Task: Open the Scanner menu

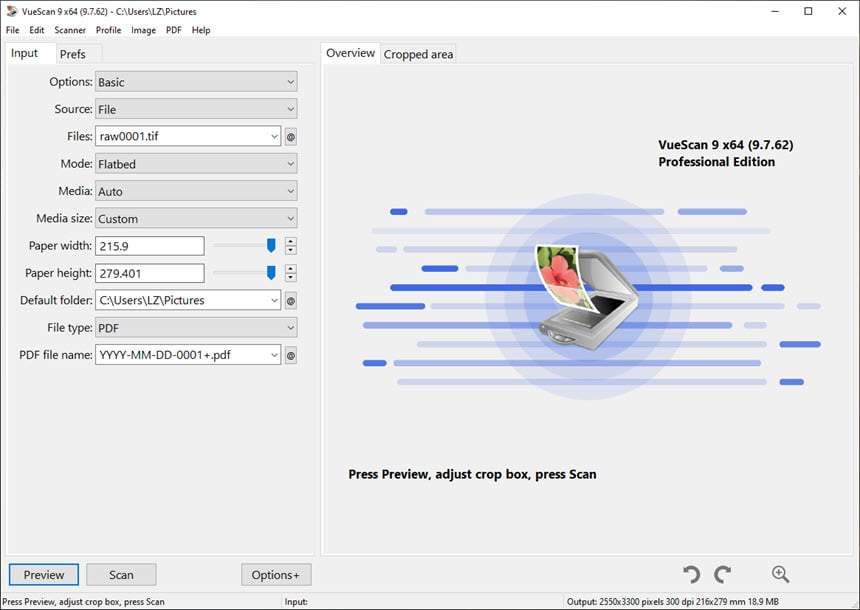Action: 70,30
